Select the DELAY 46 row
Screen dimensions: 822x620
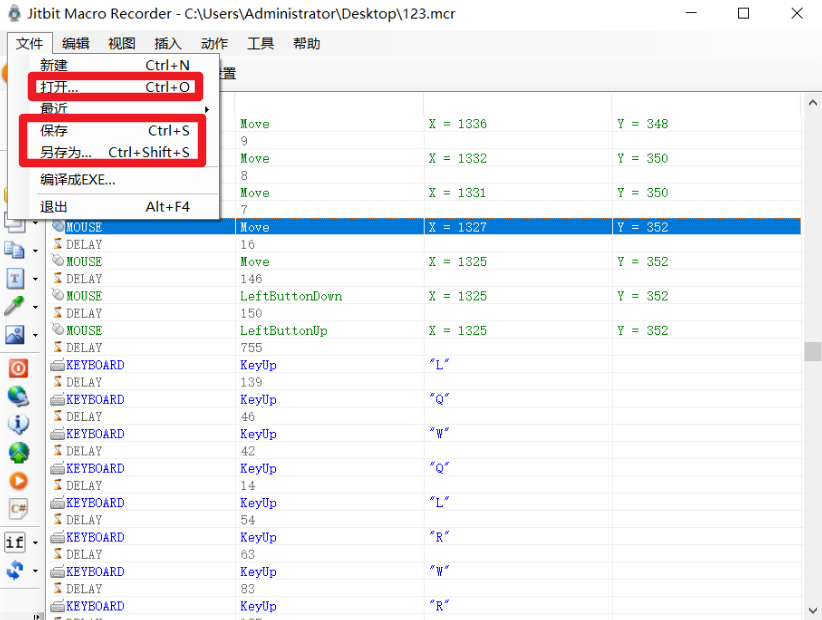[x=424, y=417]
